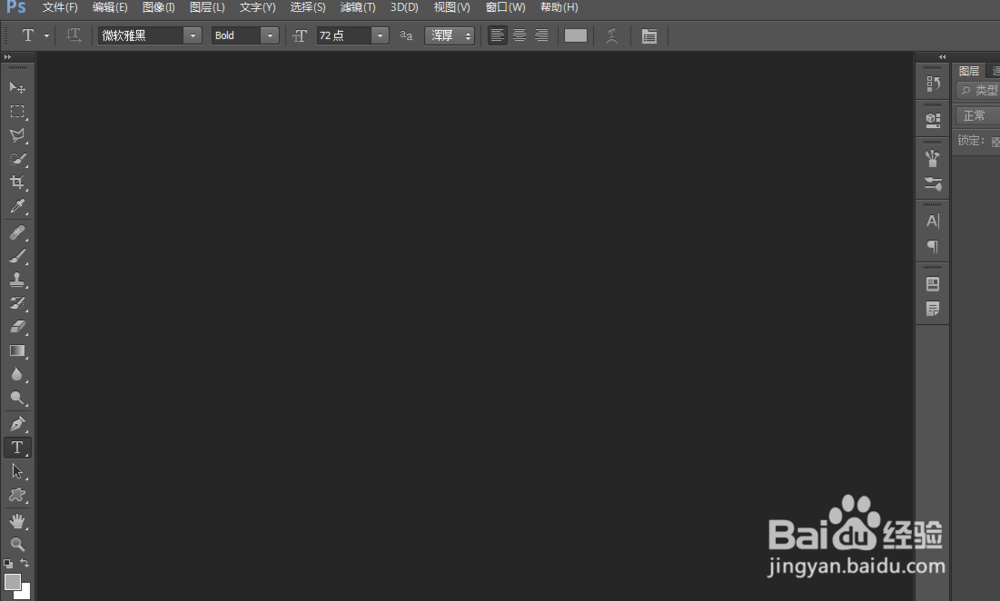Toggle text orientation button
Image resolution: width=1000 pixels, height=601 pixels.
pyautogui.click(x=74, y=36)
